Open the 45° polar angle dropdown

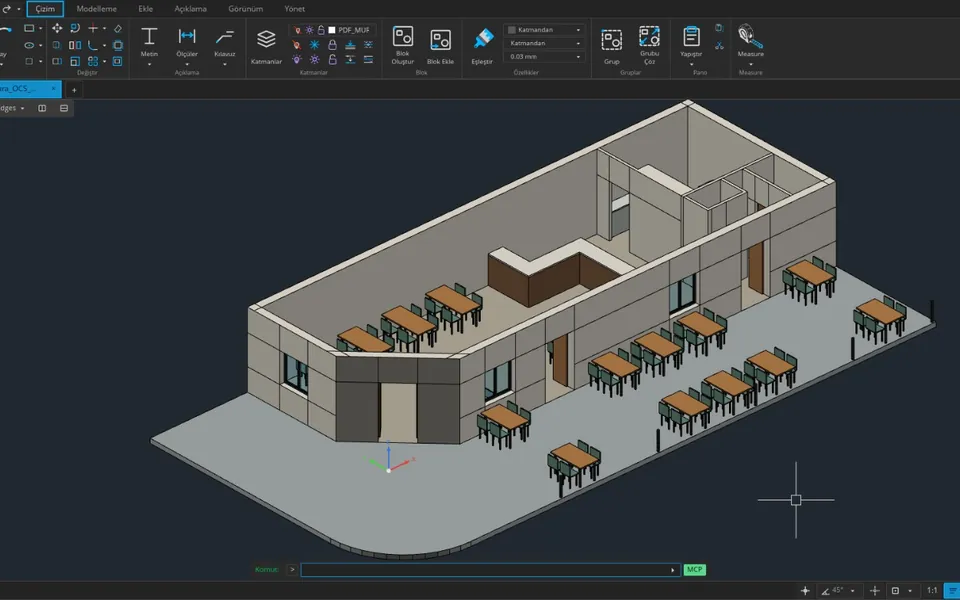tap(852, 591)
